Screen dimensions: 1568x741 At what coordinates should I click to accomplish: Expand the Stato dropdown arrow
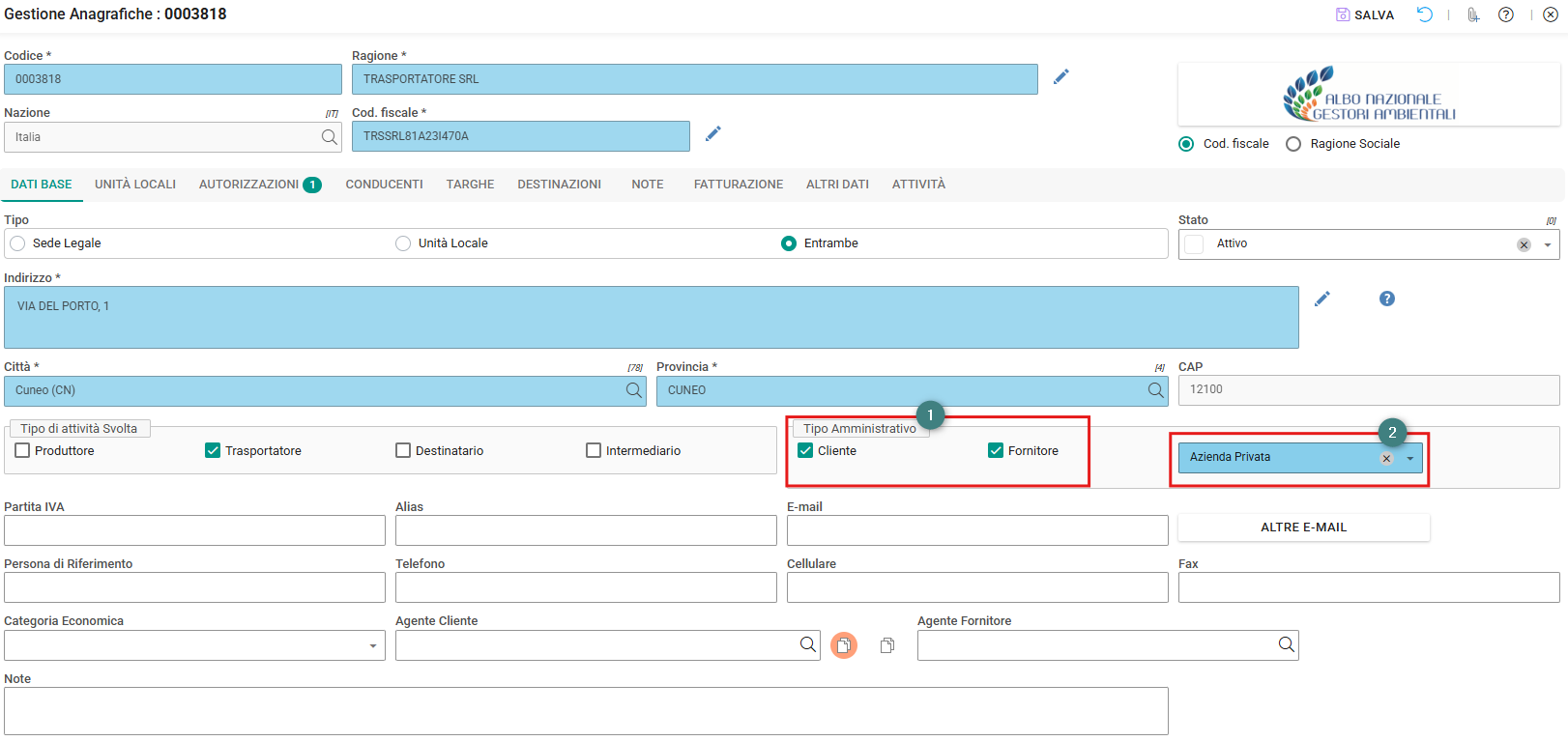click(x=1548, y=244)
